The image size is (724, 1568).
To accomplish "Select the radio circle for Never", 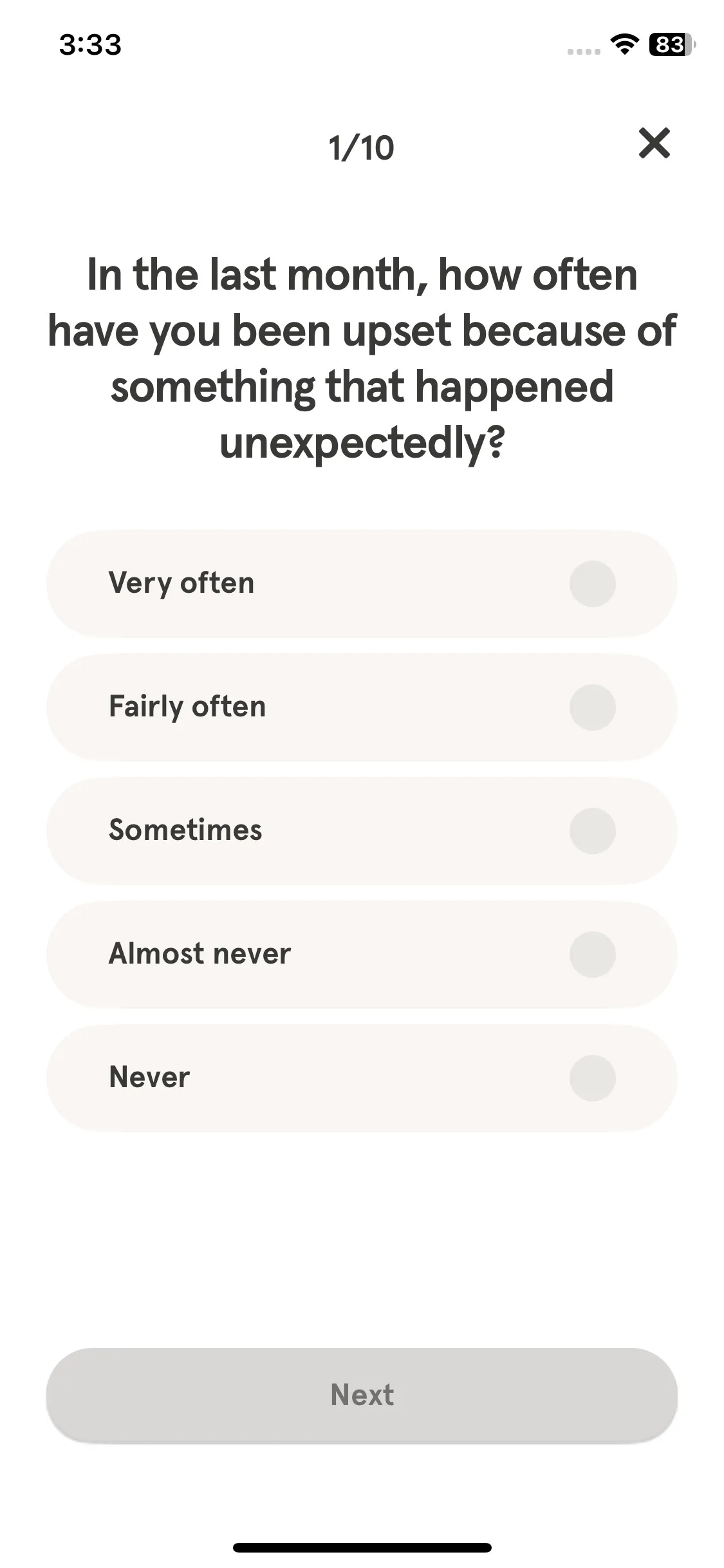I will 592,1078.
